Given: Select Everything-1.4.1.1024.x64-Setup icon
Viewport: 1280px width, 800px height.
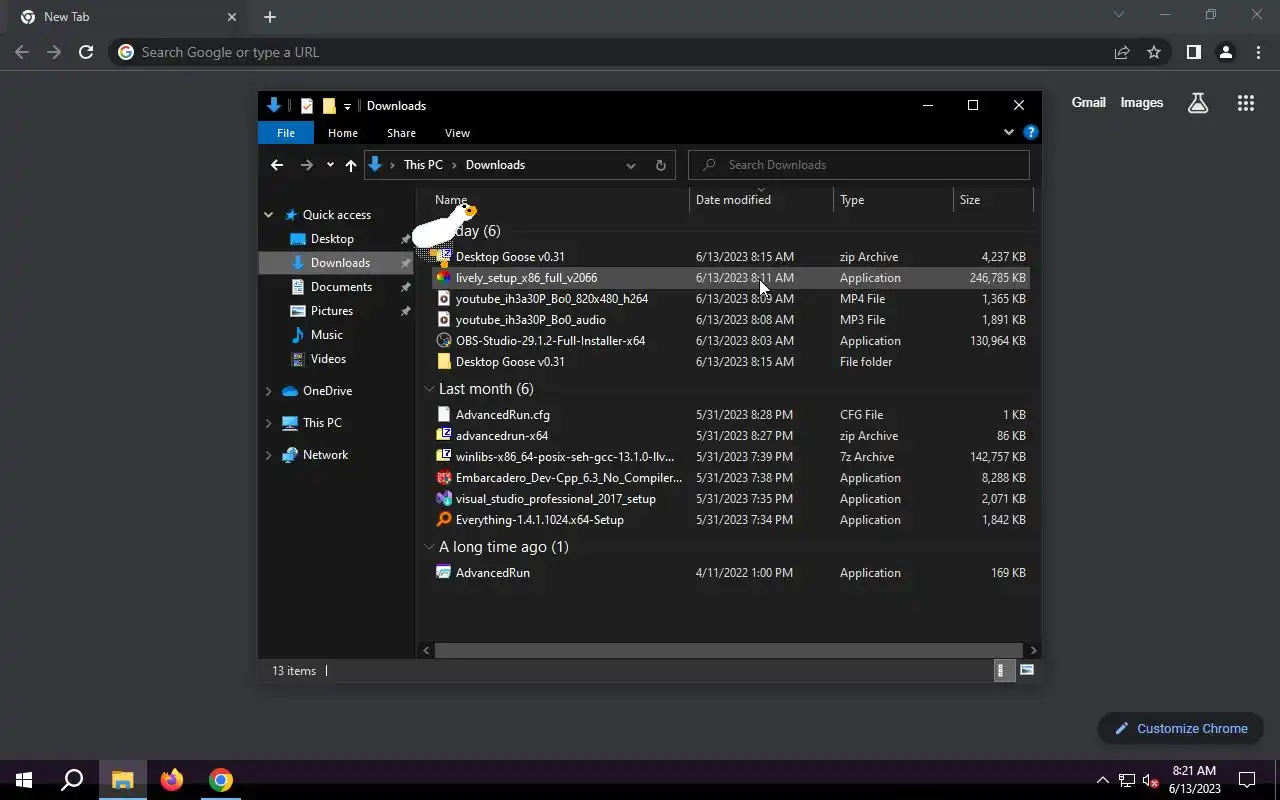Looking at the screenshot, I should coord(444,520).
